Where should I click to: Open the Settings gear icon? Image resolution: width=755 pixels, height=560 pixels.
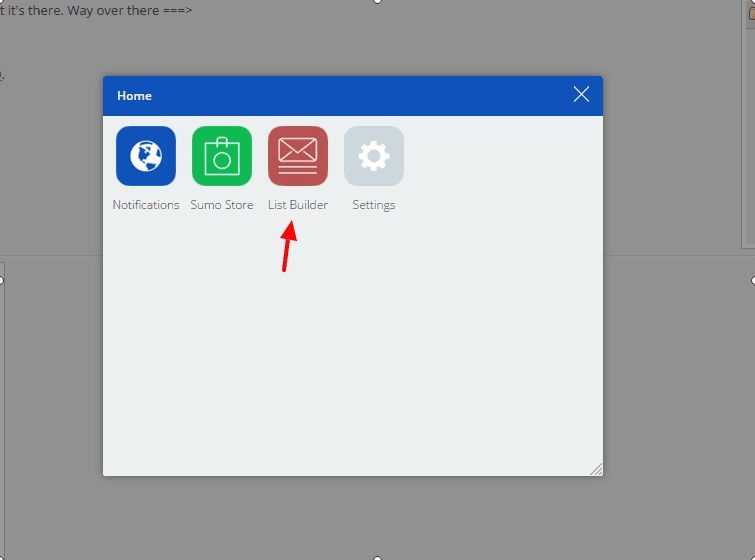(x=374, y=156)
